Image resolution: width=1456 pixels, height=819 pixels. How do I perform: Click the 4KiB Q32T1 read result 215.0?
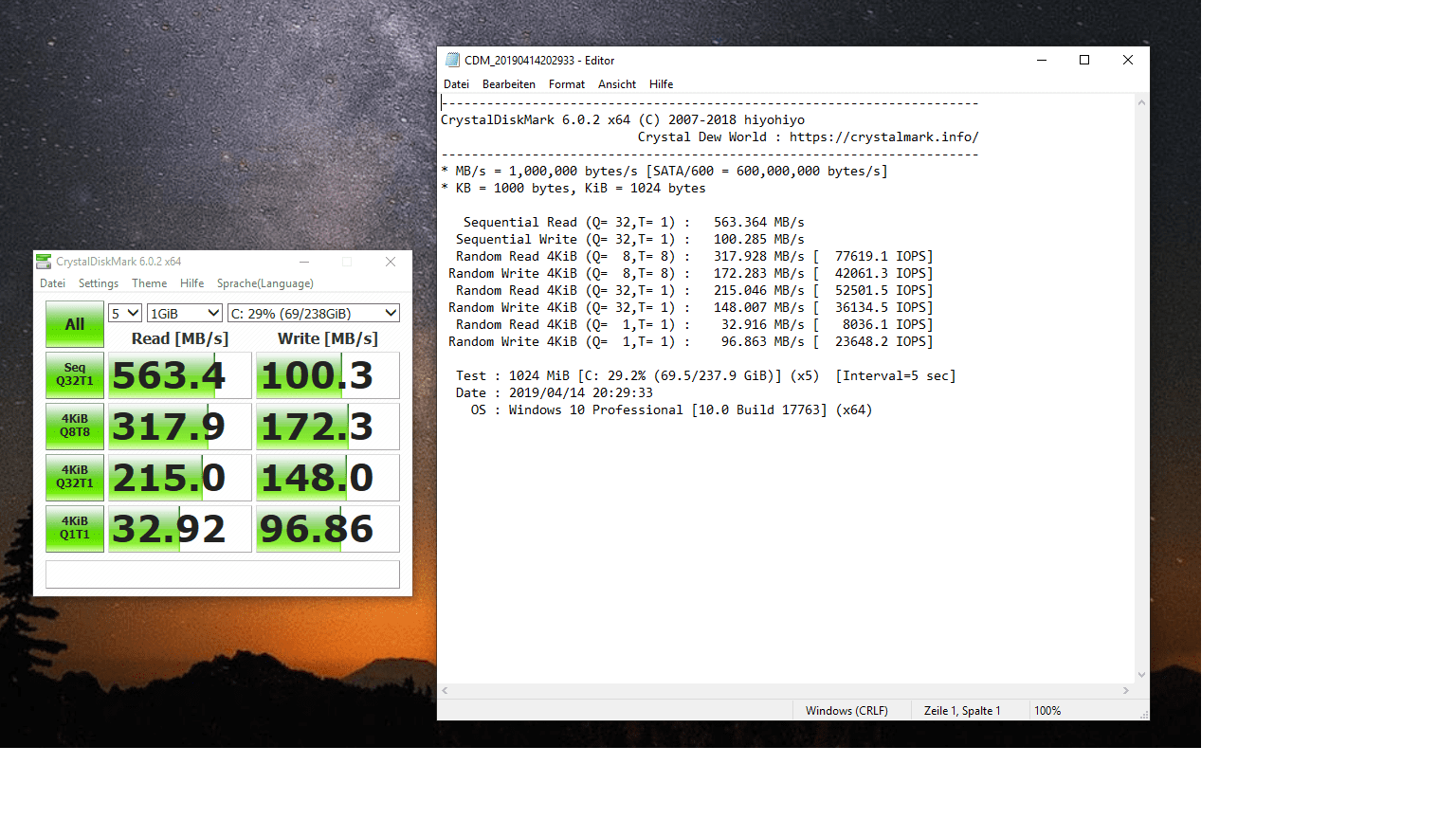(180, 478)
